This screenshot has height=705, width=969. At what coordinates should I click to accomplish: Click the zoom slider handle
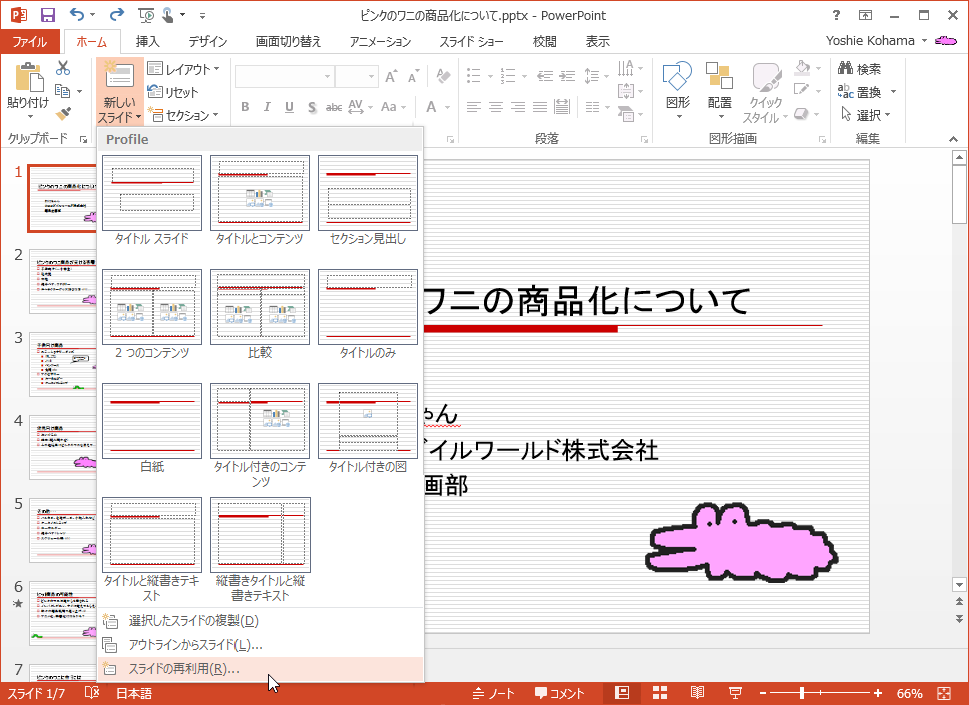click(x=802, y=693)
